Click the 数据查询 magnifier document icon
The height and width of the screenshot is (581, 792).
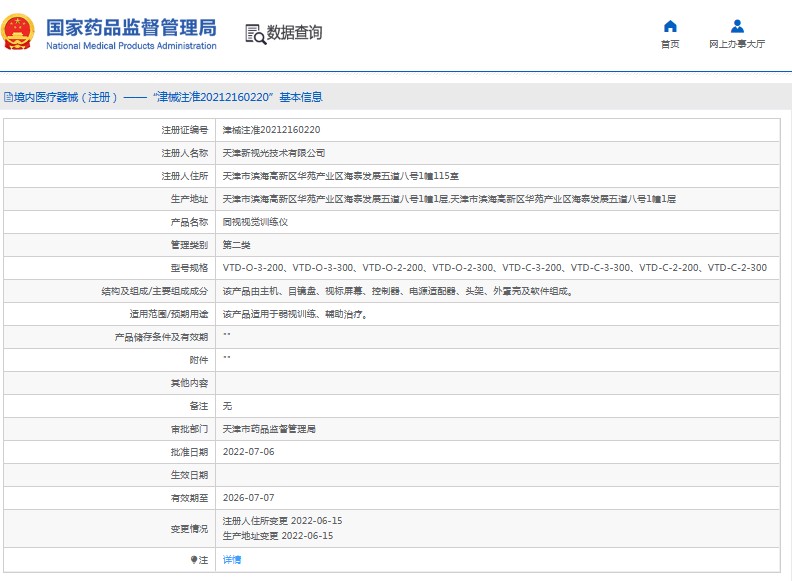click(x=255, y=33)
